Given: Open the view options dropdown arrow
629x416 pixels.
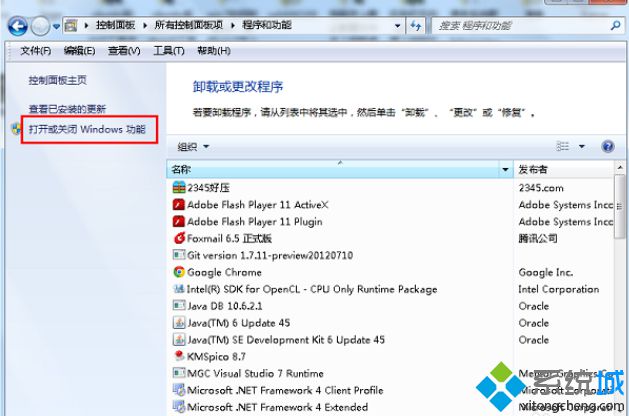Looking at the screenshot, I should (582, 147).
